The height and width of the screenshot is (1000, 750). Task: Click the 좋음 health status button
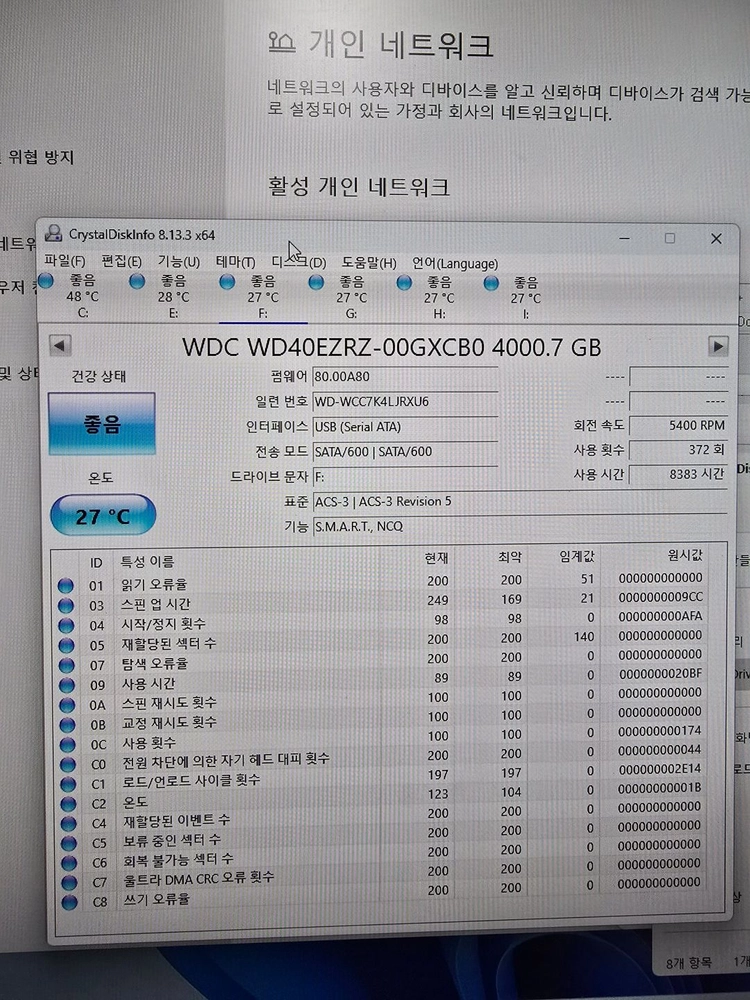pos(102,423)
